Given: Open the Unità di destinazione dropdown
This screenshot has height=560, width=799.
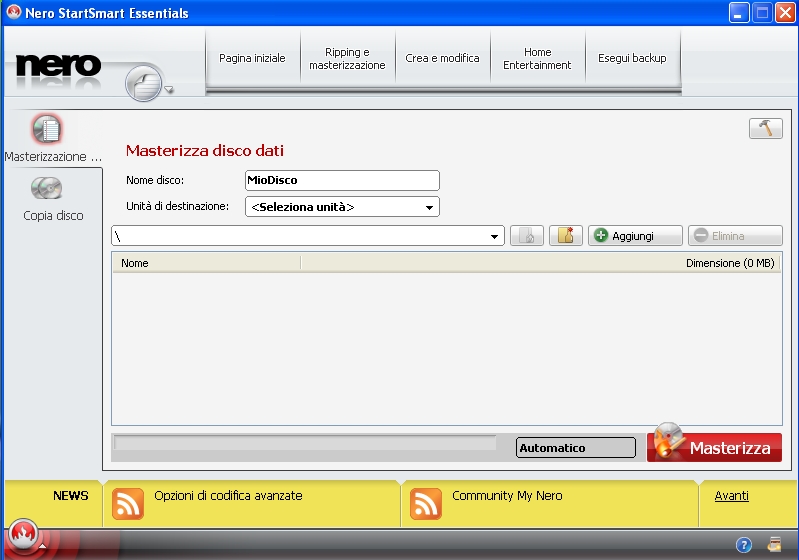Looking at the screenshot, I should (342, 207).
